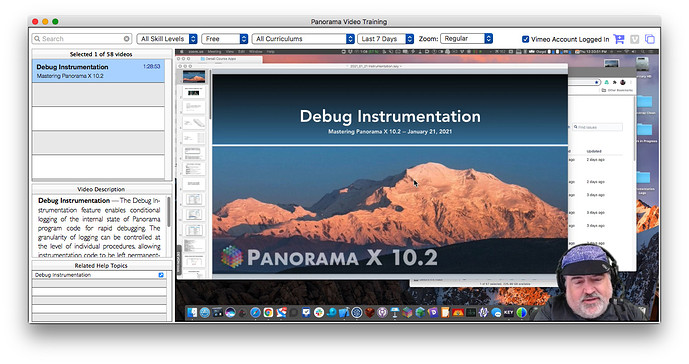Click Safari compass icon in video dock
This screenshot has height=364, width=689.
[255, 313]
